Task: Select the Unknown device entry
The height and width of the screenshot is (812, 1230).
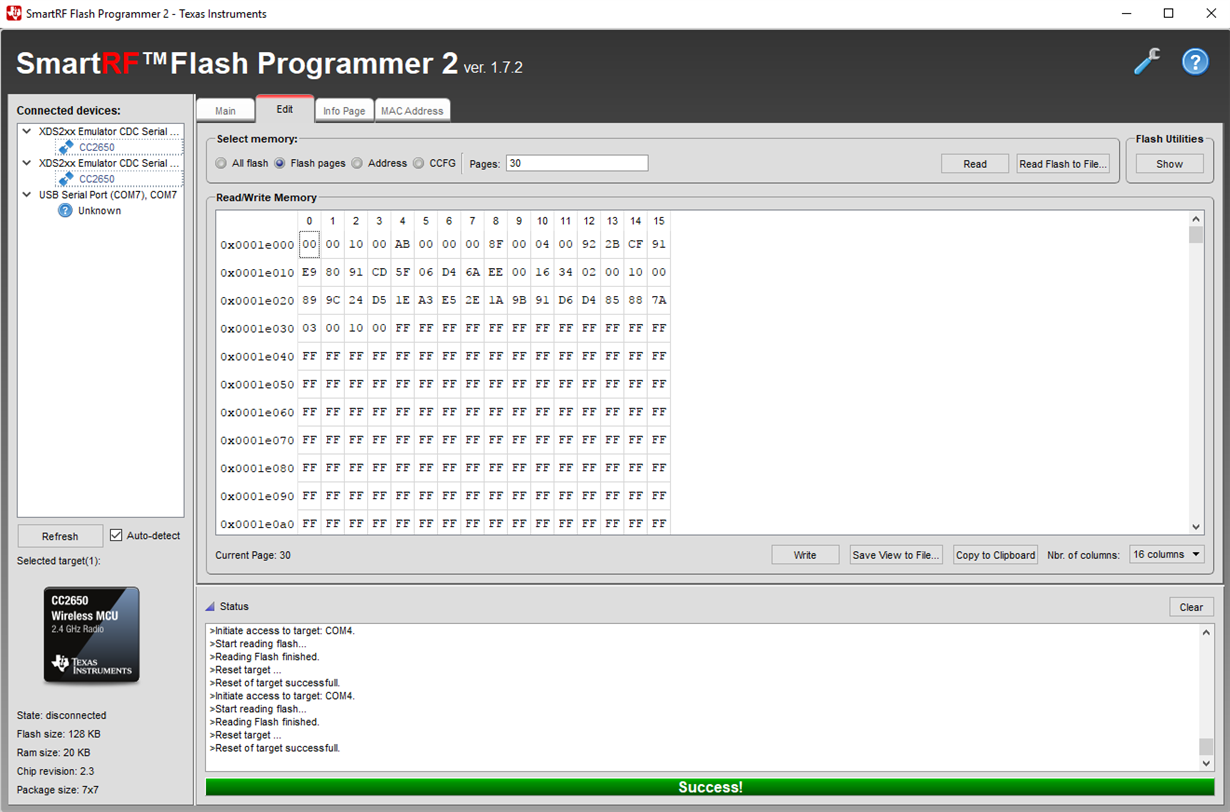Action: (99, 211)
